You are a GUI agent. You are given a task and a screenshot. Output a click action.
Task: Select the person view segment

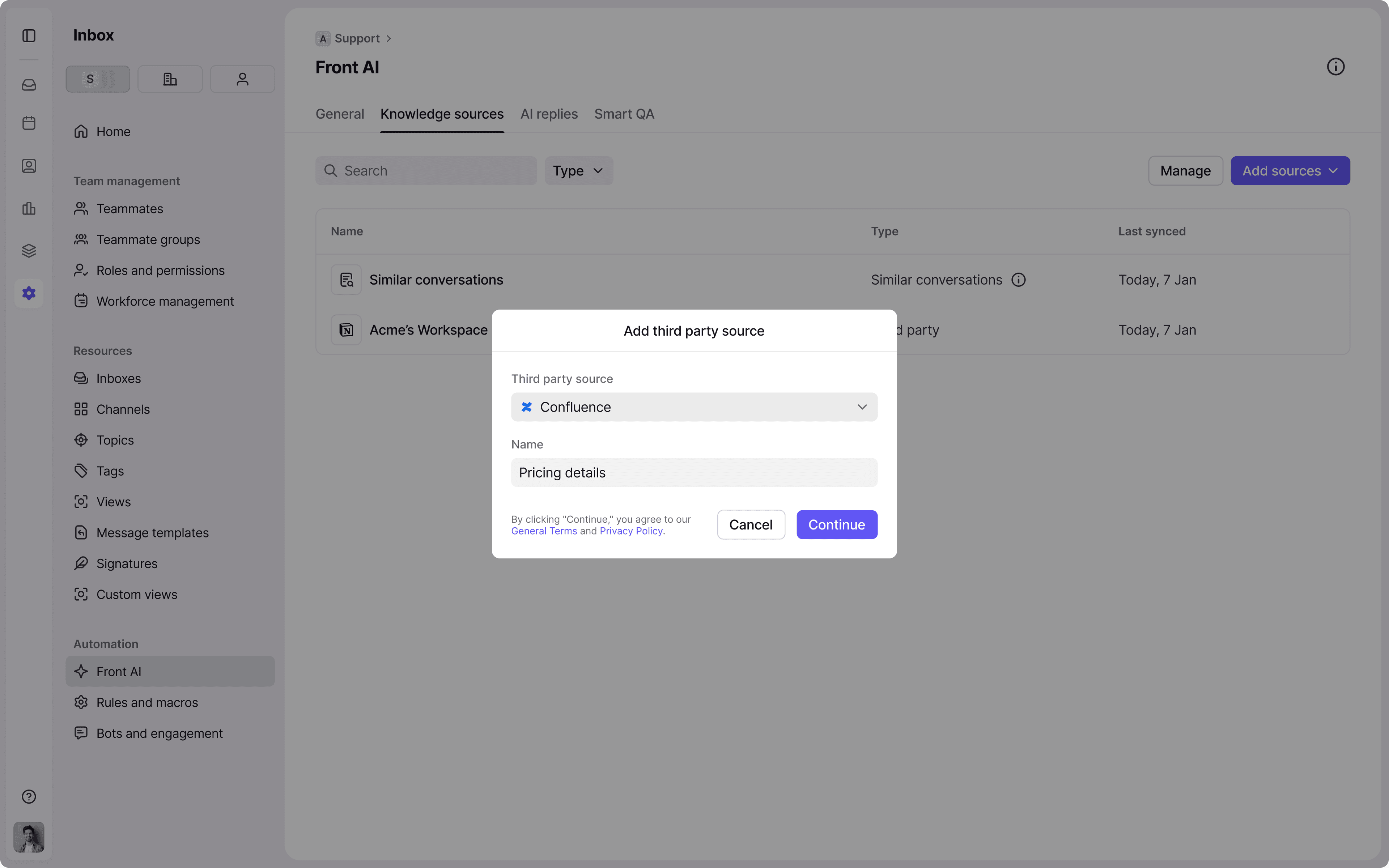(242, 79)
